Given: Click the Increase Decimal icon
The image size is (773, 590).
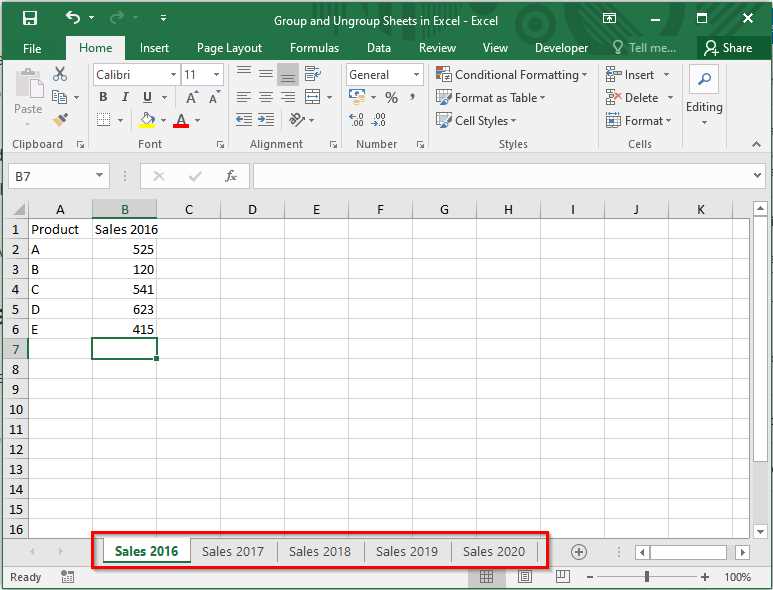Looking at the screenshot, I should click(x=356, y=120).
